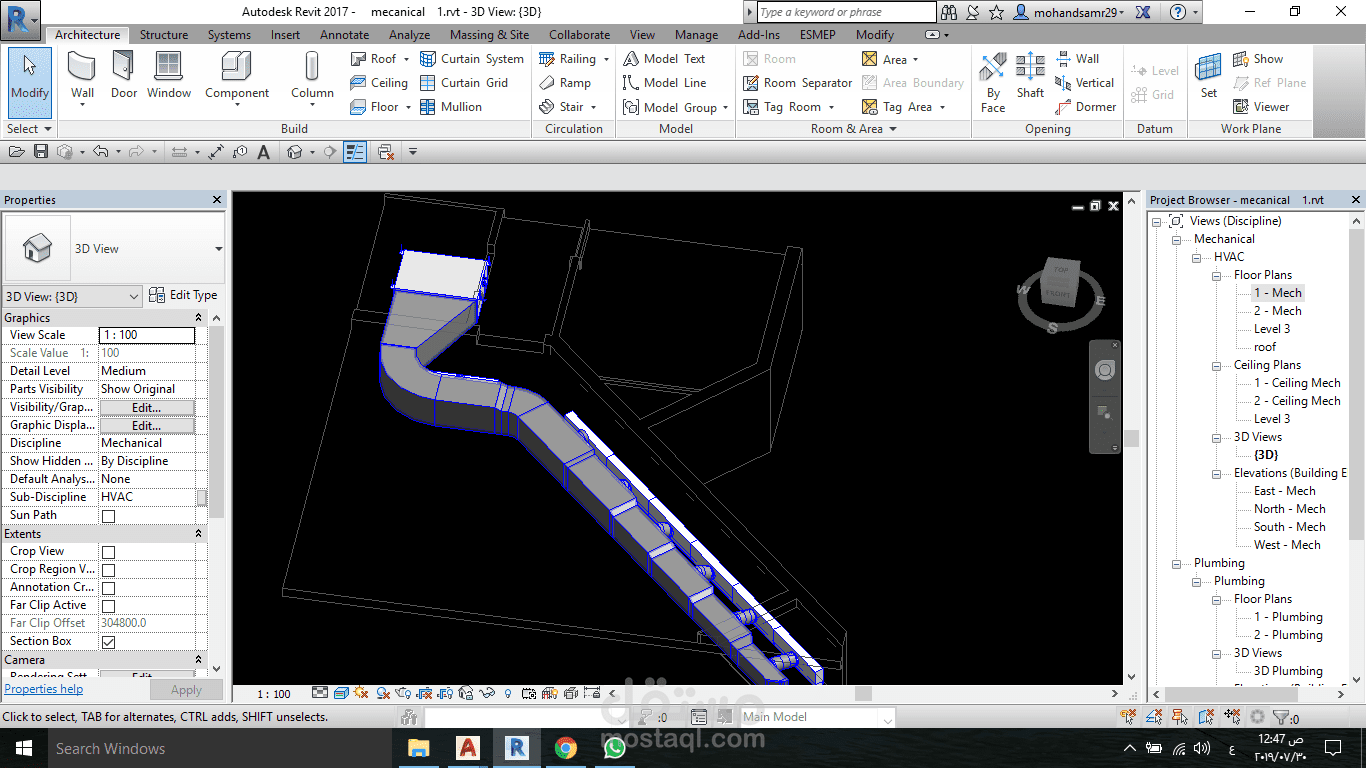Select the Door tool
1366x768 pixels.
point(124,77)
